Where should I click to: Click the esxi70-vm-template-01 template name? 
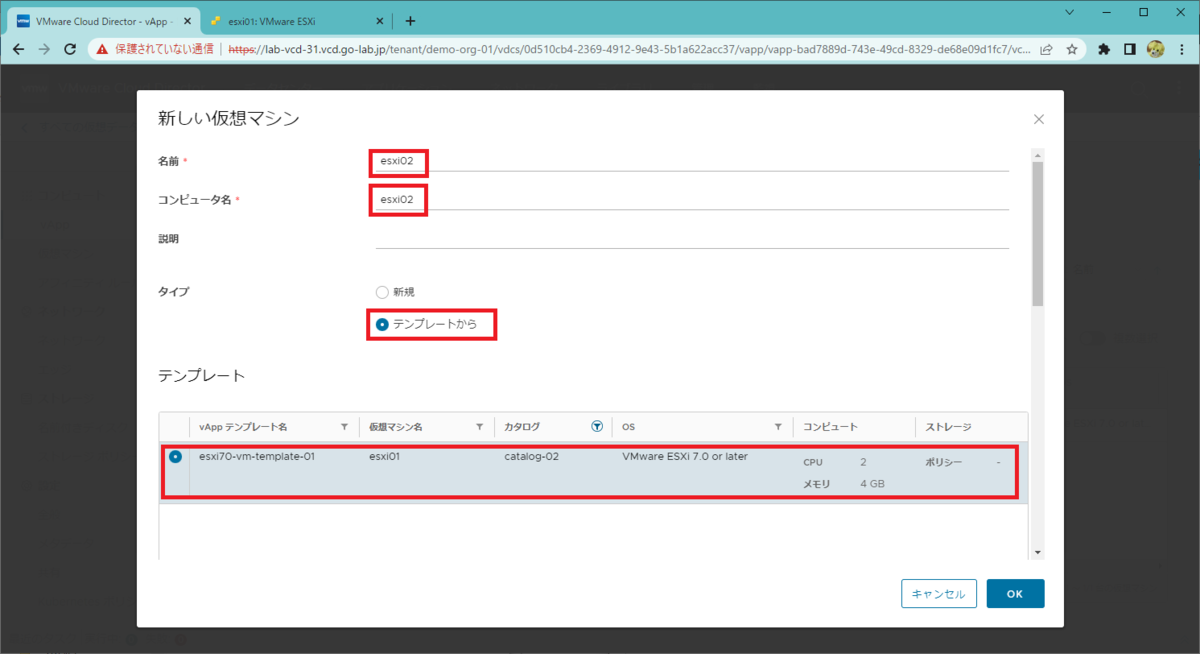pyautogui.click(x=257, y=457)
